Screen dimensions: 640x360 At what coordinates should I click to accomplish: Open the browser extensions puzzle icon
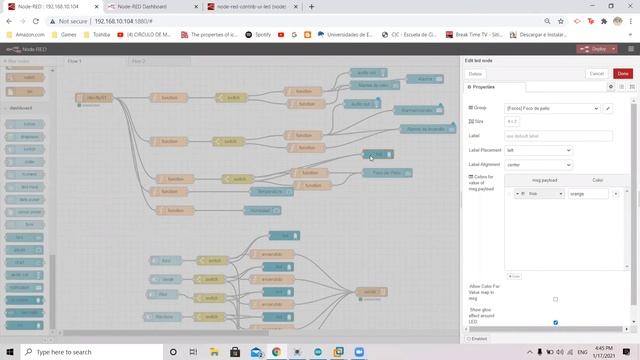click(604, 21)
